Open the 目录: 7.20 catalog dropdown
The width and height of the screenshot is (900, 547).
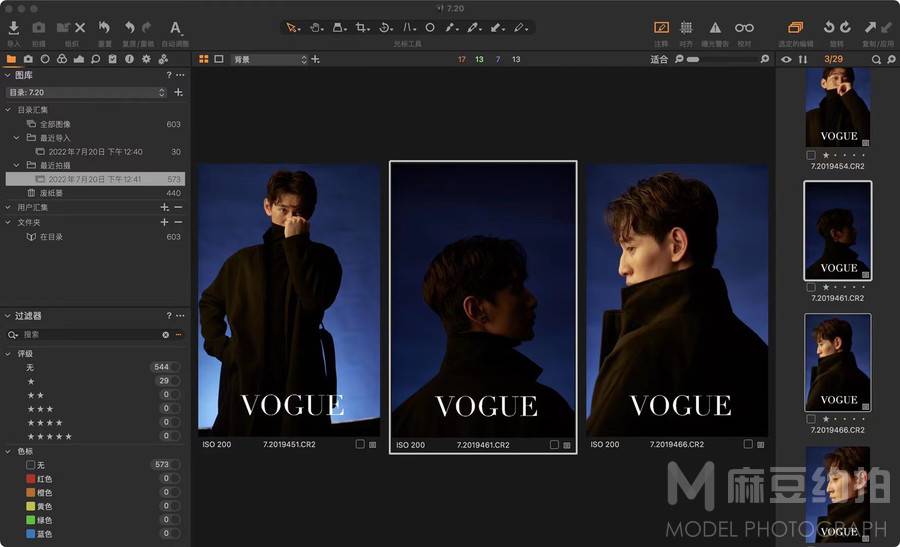coord(87,92)
